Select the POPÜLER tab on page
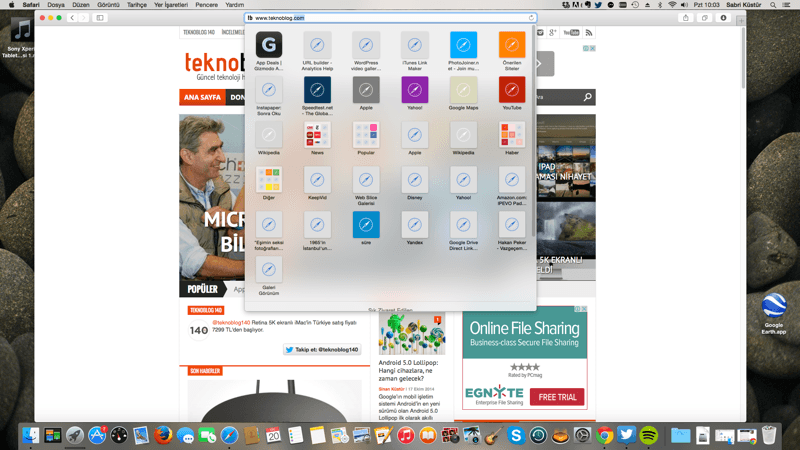The height and width of the screenshot is (450, 800). [x=203, y=289]
